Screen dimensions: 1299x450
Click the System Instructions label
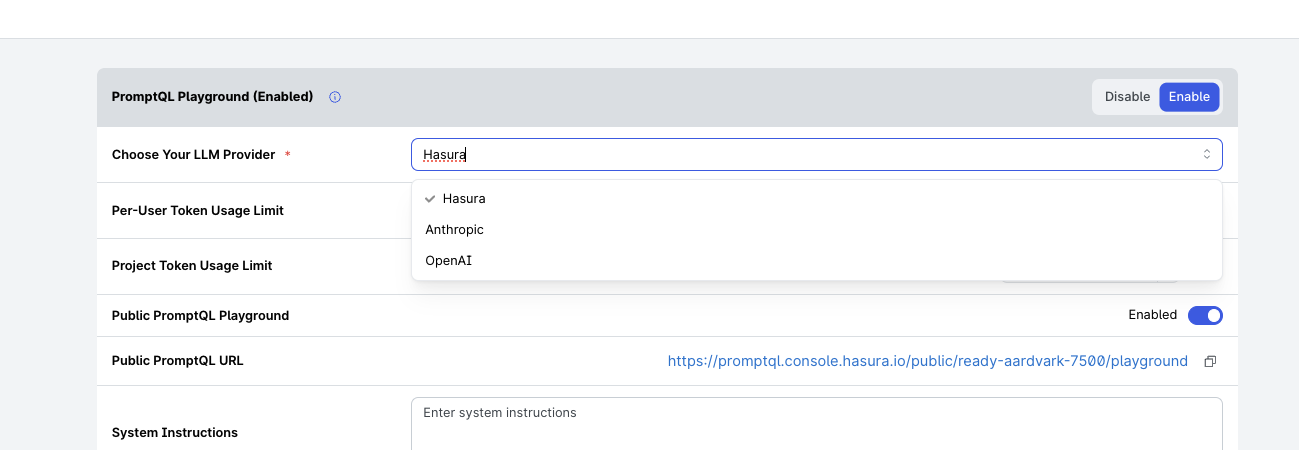(175, 433)
